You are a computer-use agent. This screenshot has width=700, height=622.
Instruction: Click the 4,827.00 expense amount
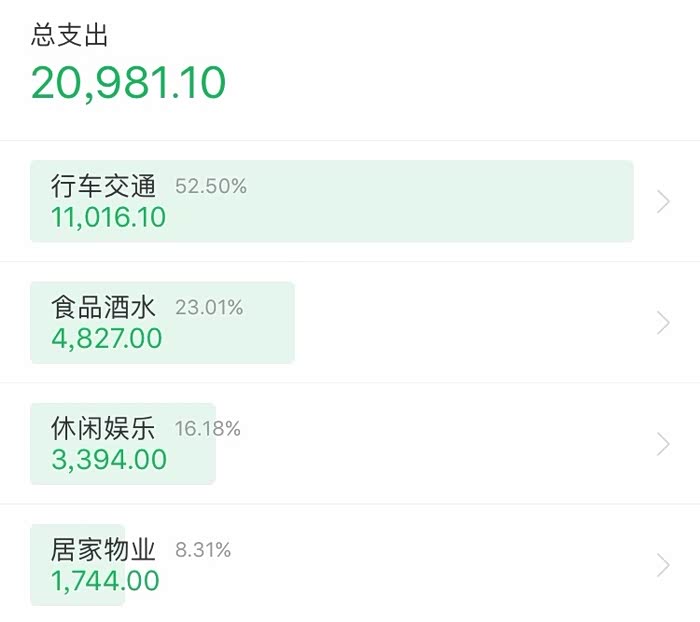click(107, 338)
